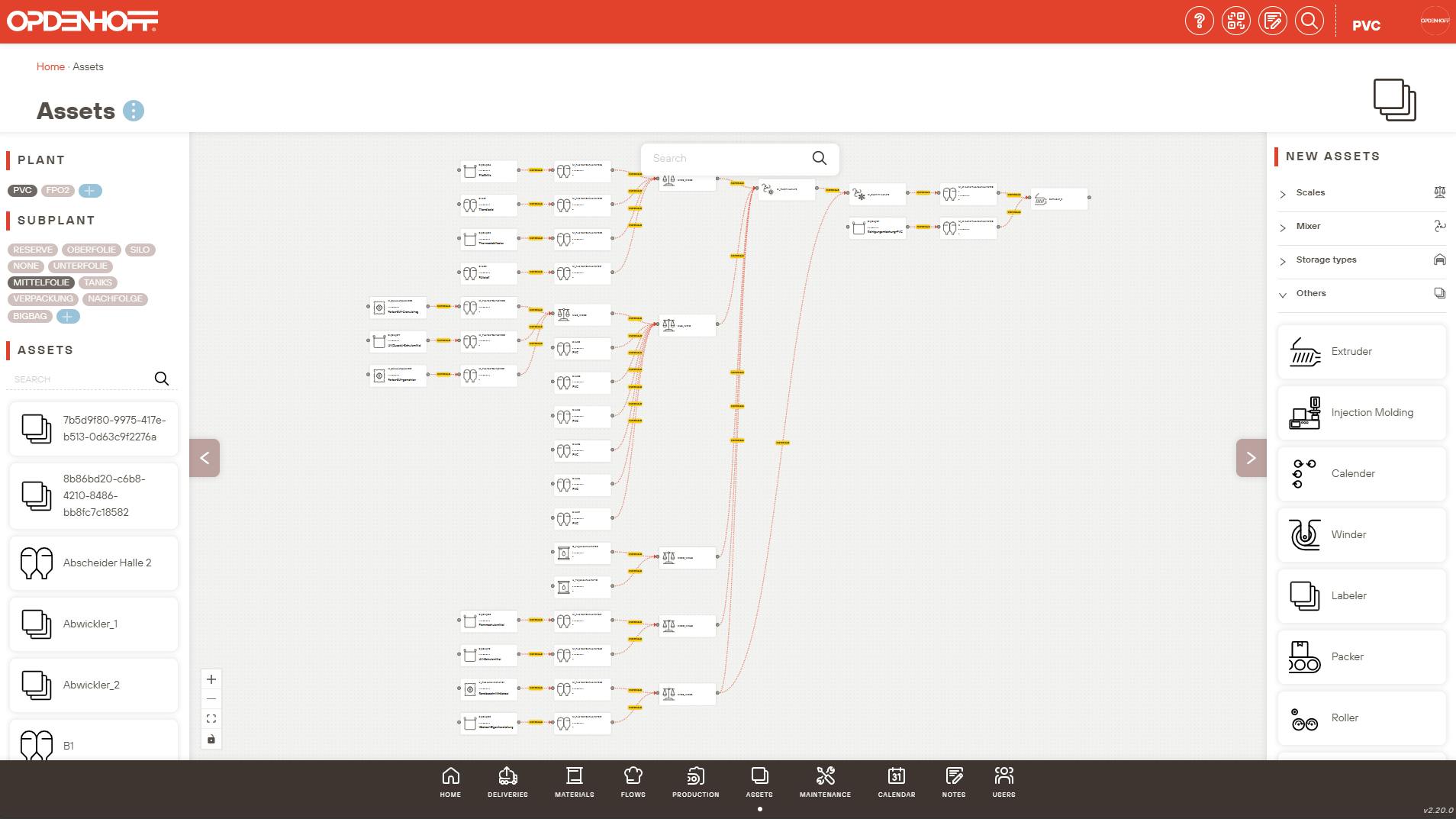Add a new plant with the plus button
The image size is (1456, 819).
point(90,191)
